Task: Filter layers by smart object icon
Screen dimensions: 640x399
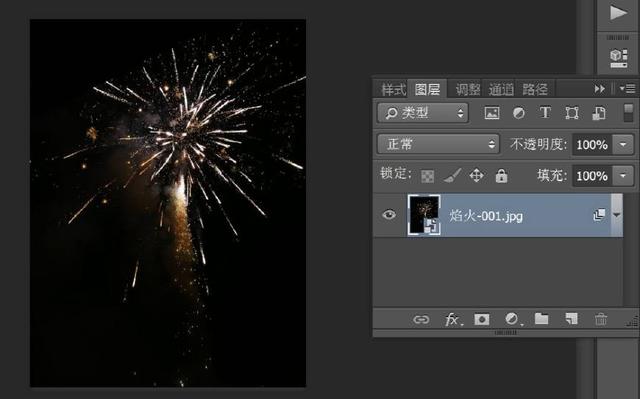Action: pos(599,113)
